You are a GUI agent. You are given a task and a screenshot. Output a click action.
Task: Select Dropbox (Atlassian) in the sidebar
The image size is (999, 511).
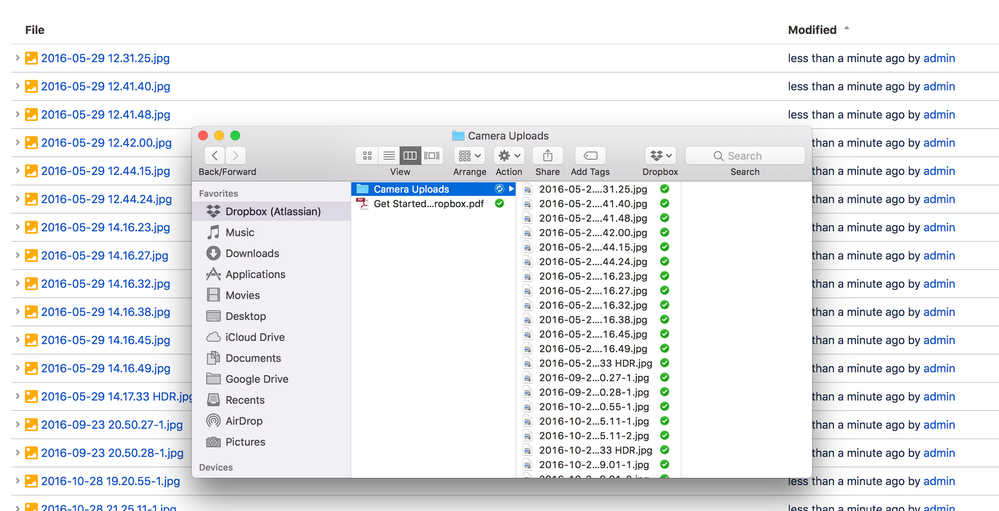tap(271, 212)
